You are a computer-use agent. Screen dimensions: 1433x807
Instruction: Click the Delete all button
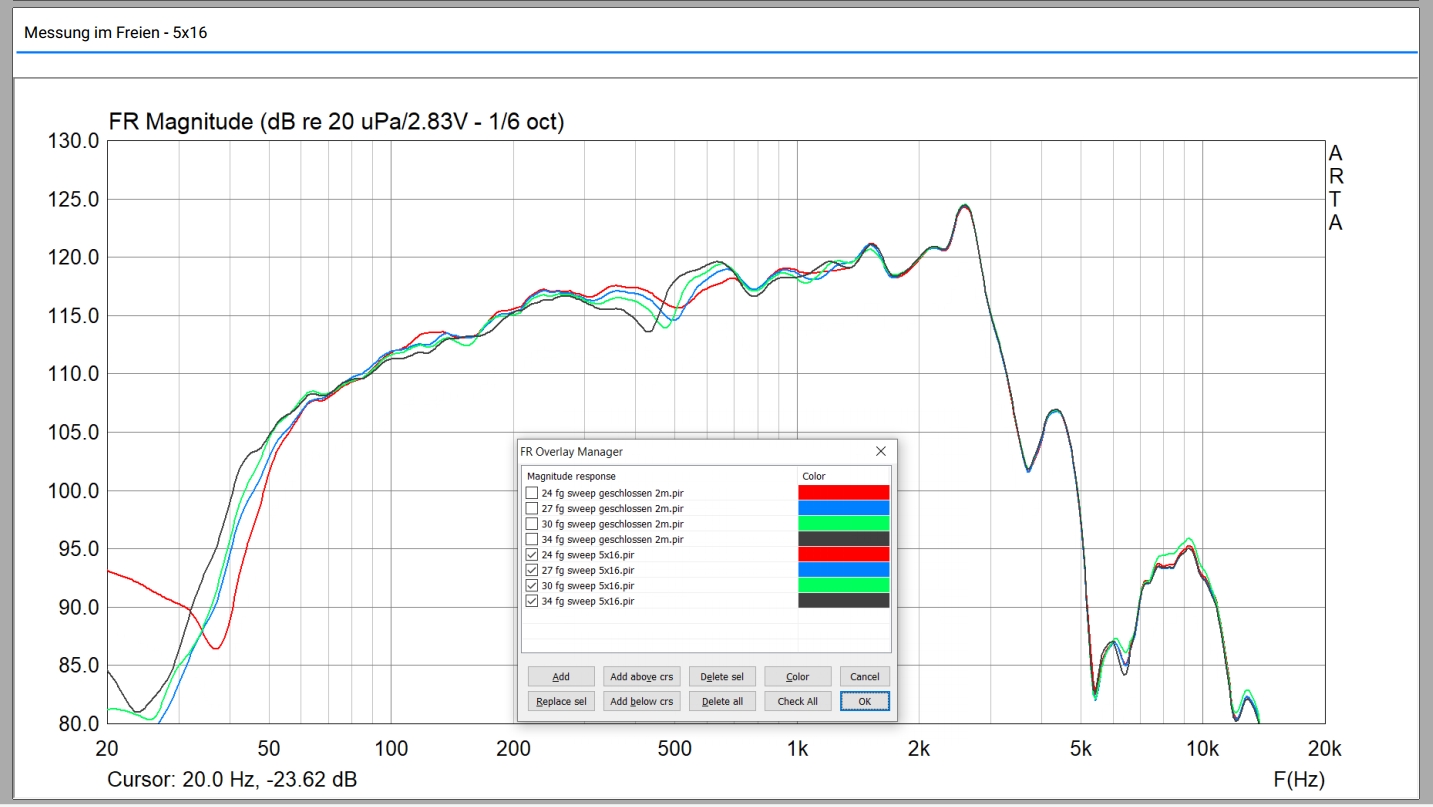(x=722, y=701)
